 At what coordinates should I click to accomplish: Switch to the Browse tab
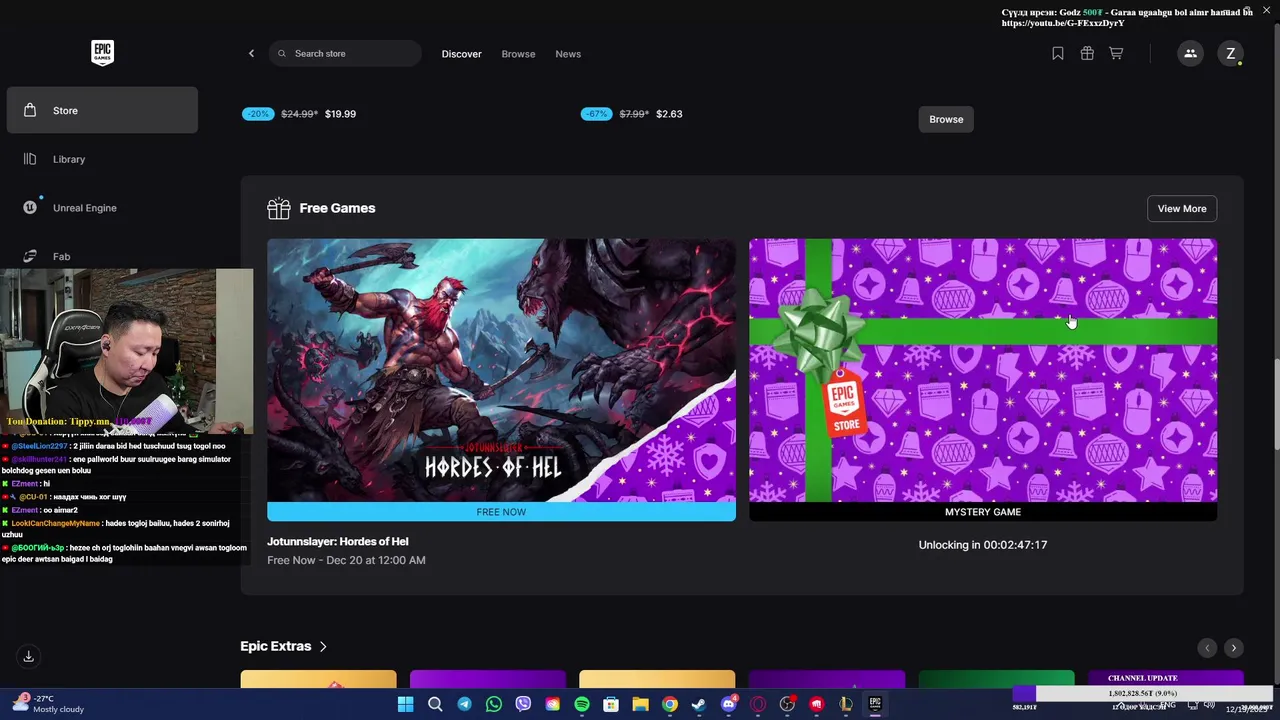click(518, 54)
